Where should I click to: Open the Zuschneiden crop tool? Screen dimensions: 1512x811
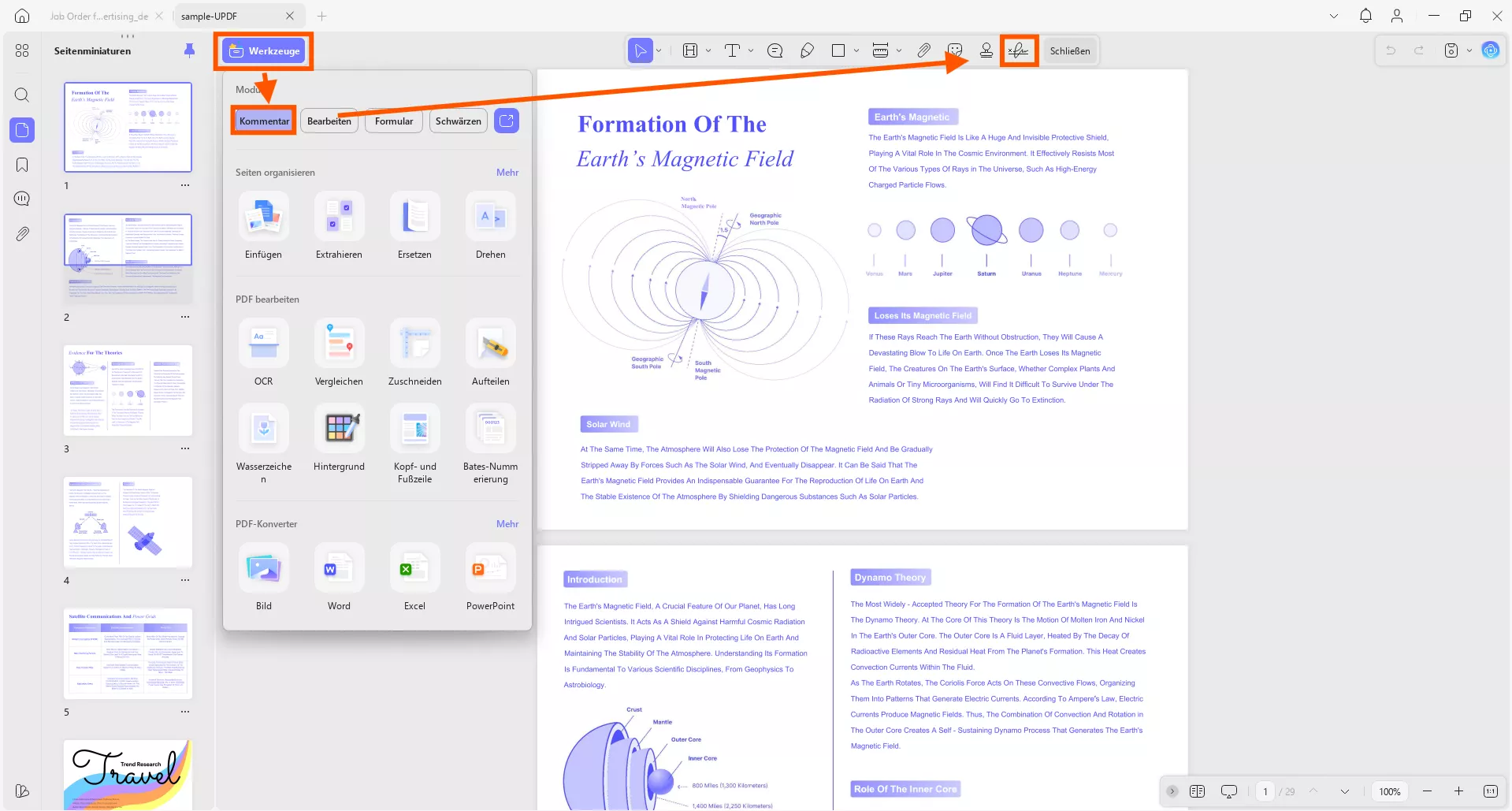[414, 343]
